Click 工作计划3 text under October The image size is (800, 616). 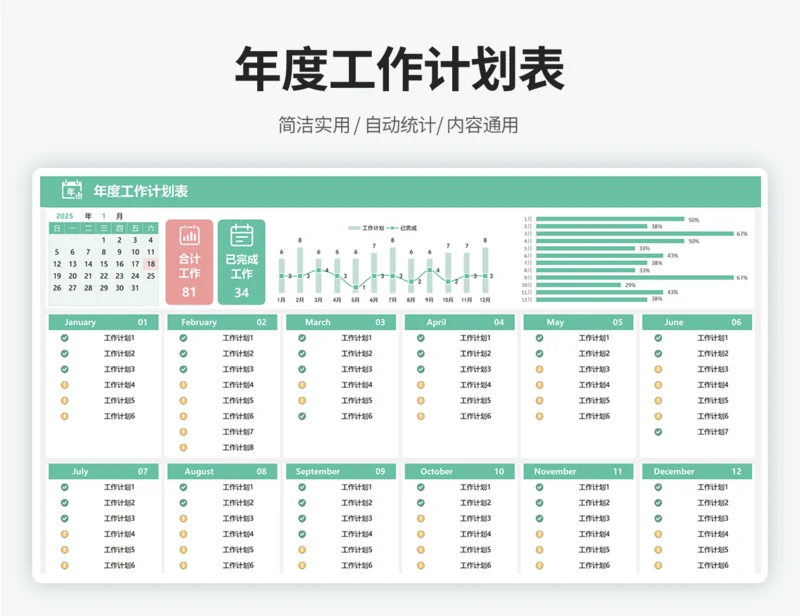tap(476, 519)
